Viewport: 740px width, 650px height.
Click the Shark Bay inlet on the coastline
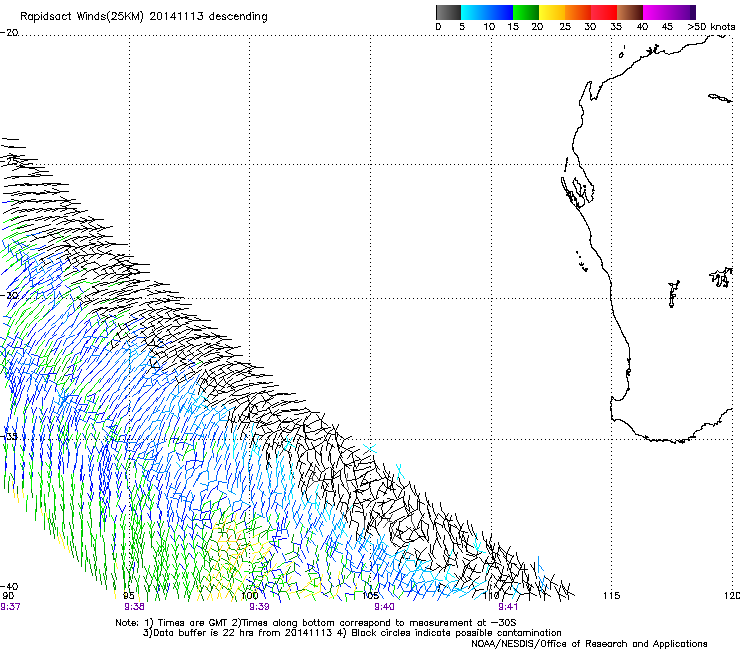tap(577, 193)
